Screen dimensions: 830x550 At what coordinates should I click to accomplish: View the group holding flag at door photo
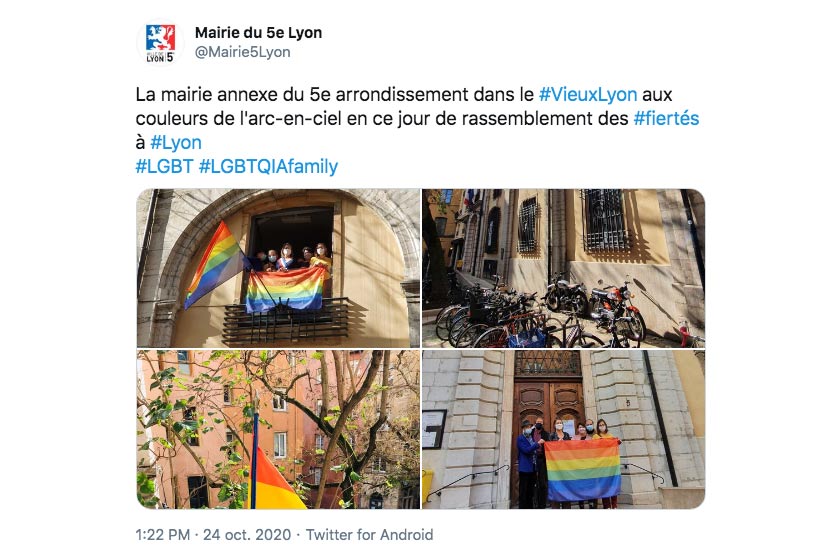point(564,429)
